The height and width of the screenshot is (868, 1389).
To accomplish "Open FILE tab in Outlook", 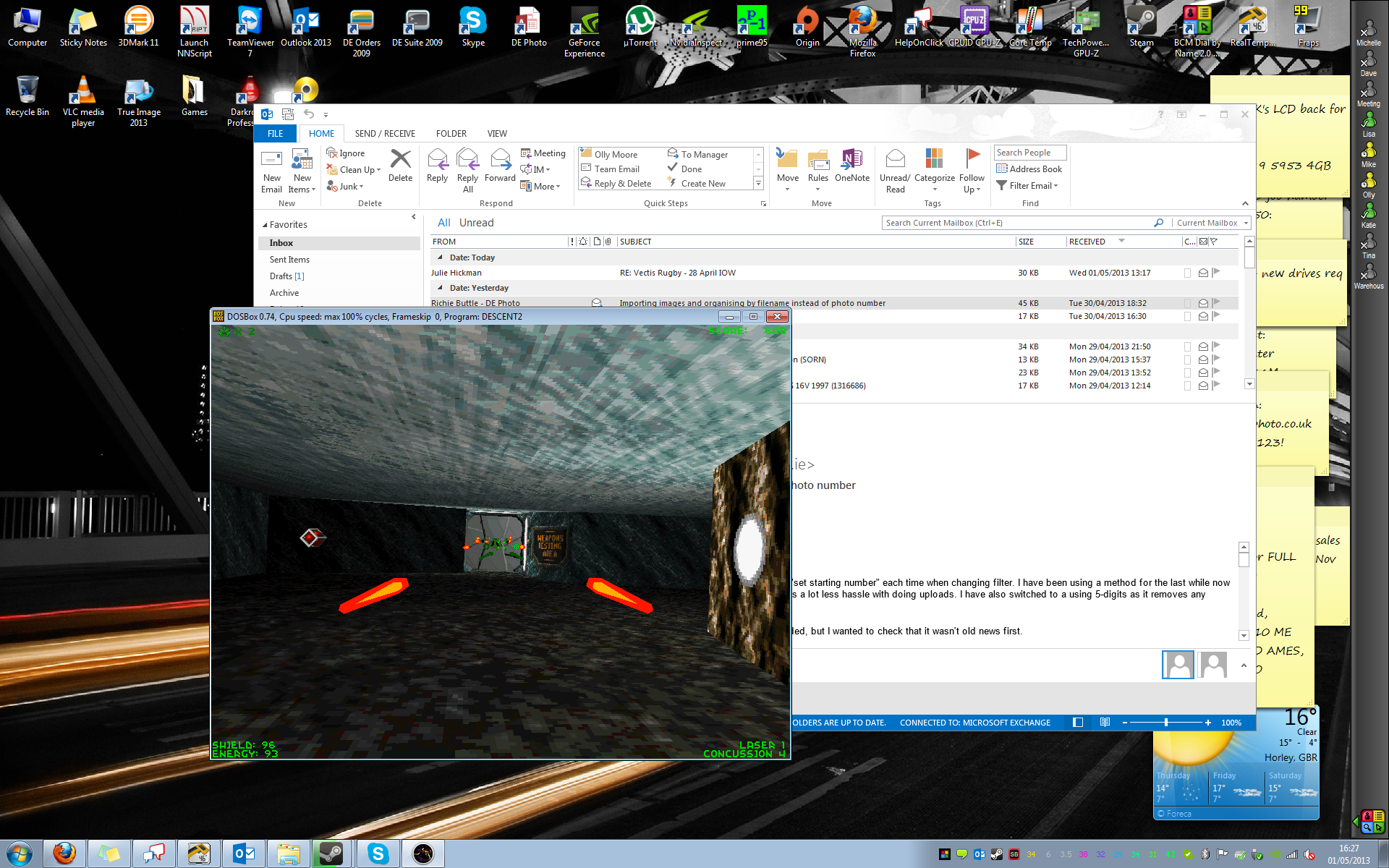I will coord(275,134).
